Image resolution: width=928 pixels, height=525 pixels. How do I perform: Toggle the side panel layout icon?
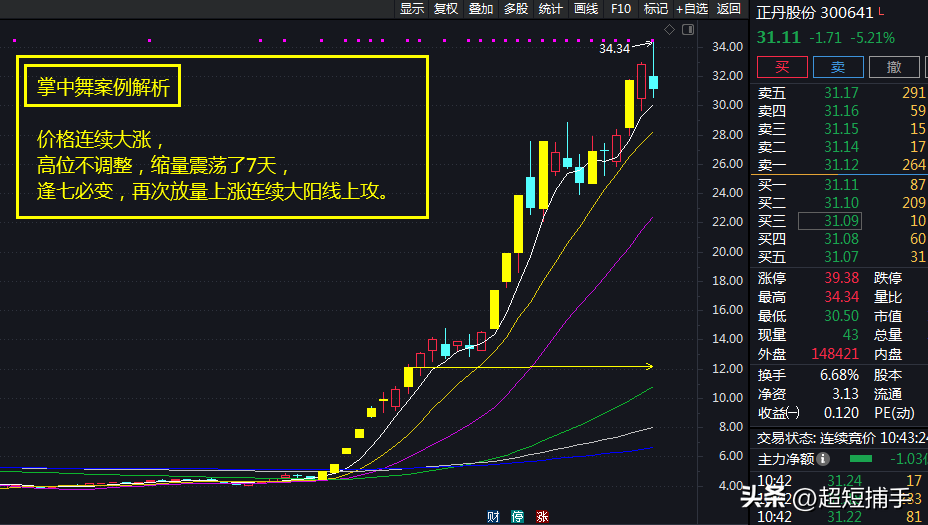(x=688, y=30)
